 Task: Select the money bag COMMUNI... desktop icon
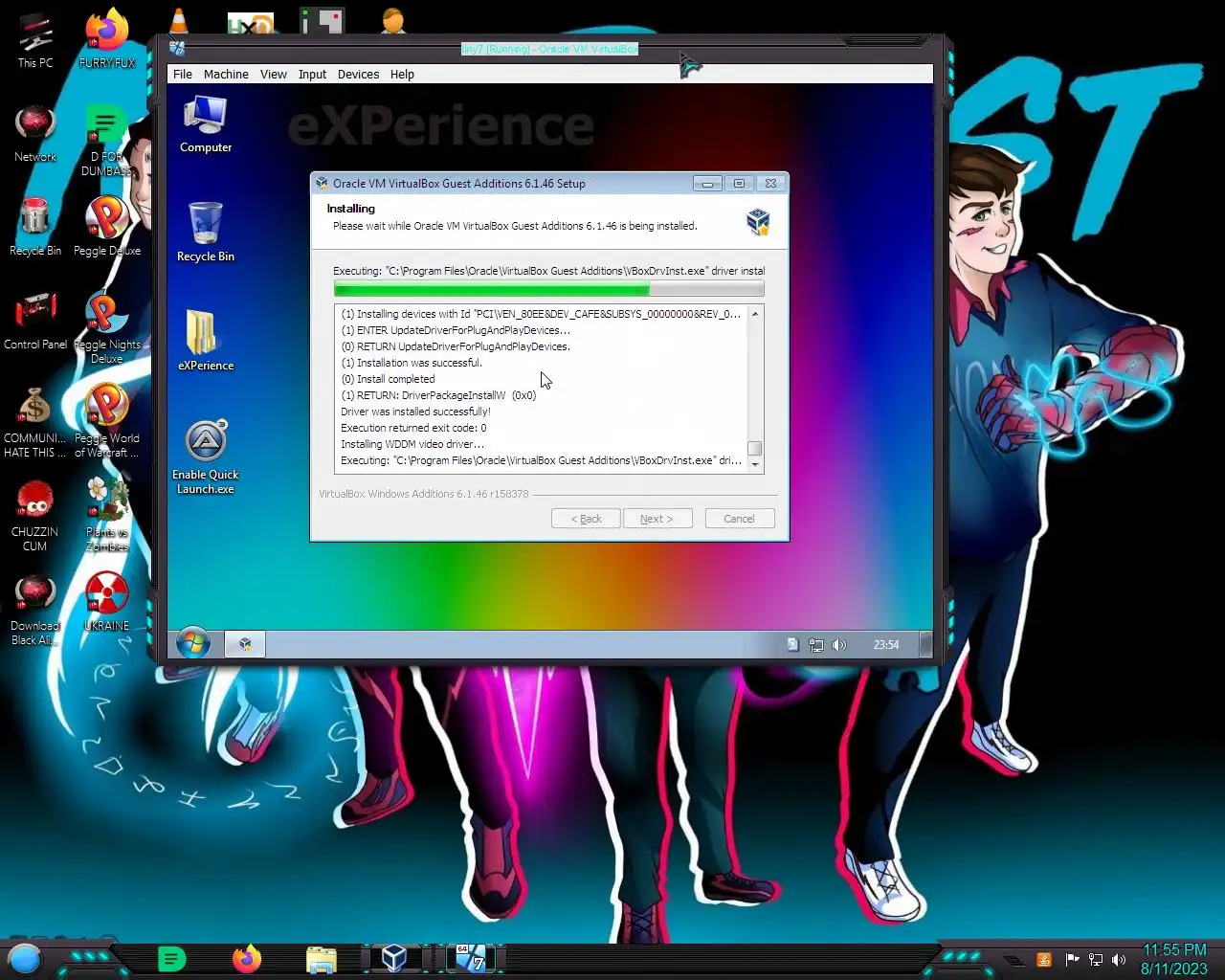coord(35,421)
